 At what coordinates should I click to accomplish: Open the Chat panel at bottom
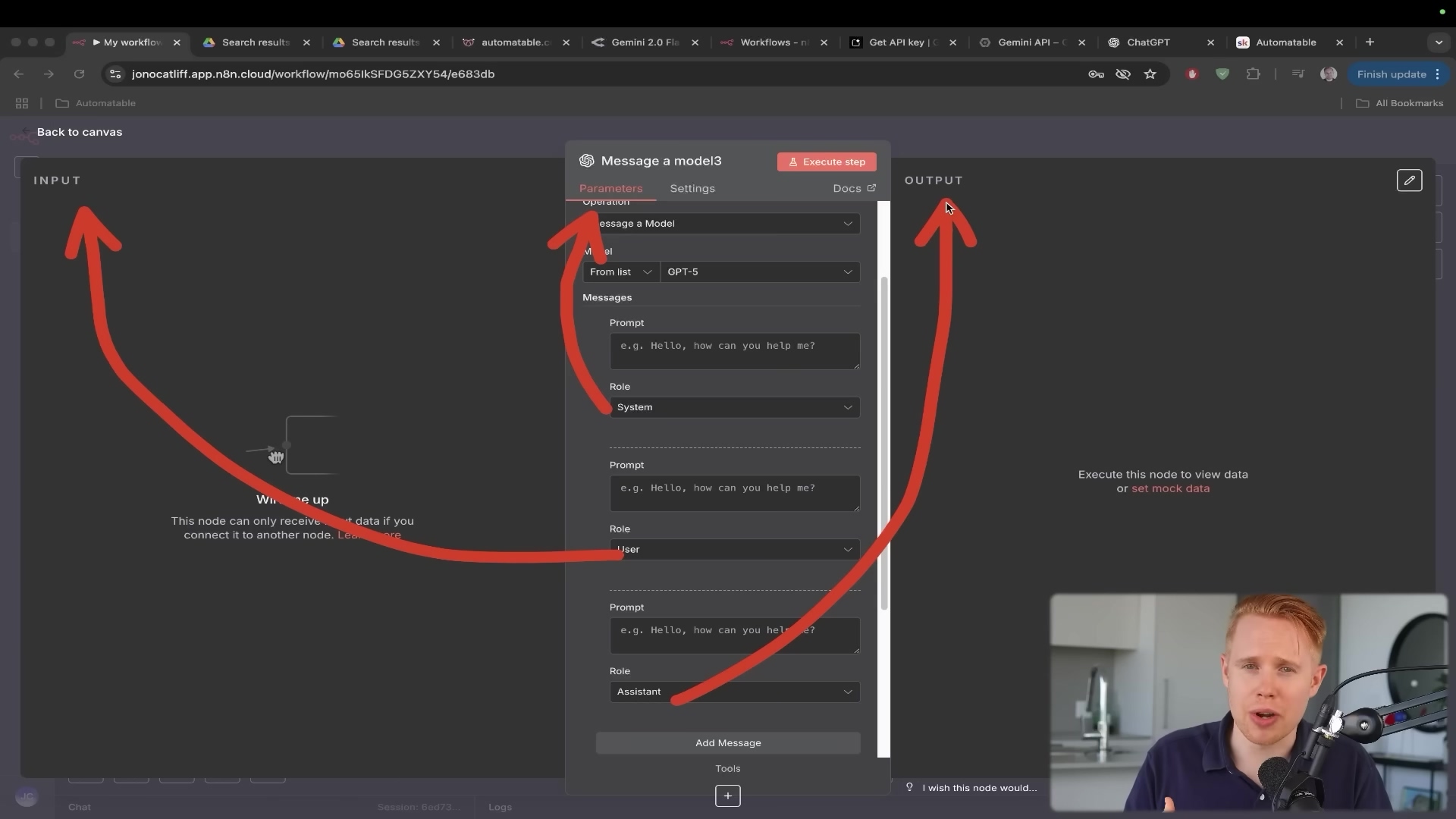pos(80,807)
